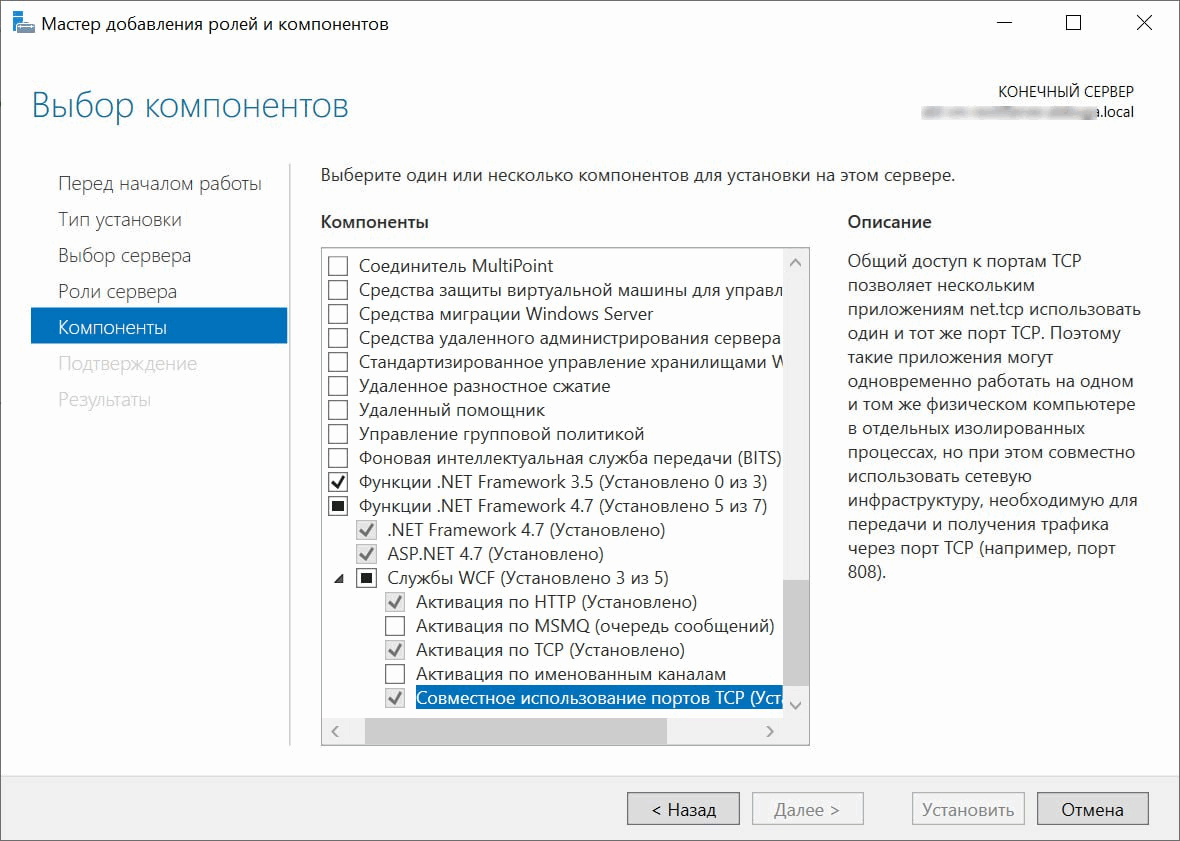Go to Выбор сервера step
This screenshot has height=841, width=1180.
[124, 256]
